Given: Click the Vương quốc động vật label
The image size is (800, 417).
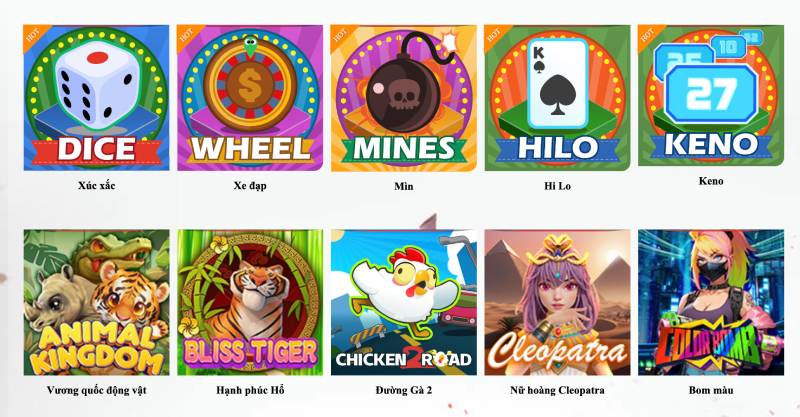Looking at the screenshot, I should click(96, 390).
